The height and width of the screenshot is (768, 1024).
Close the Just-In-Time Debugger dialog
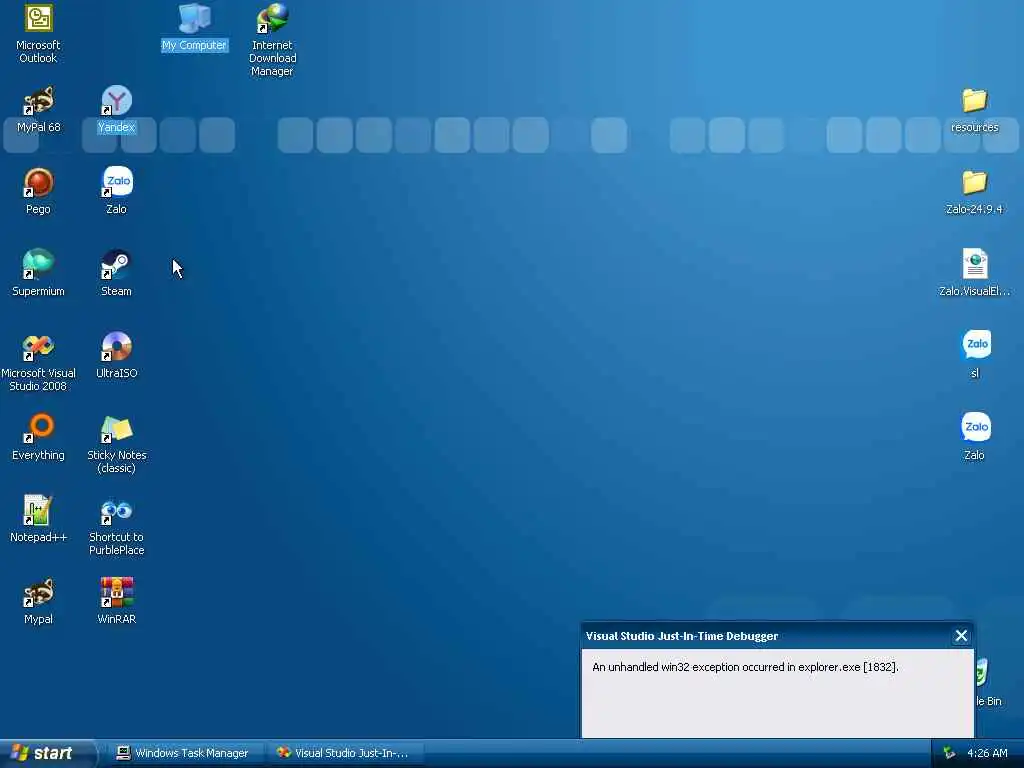tap(961, 636)
